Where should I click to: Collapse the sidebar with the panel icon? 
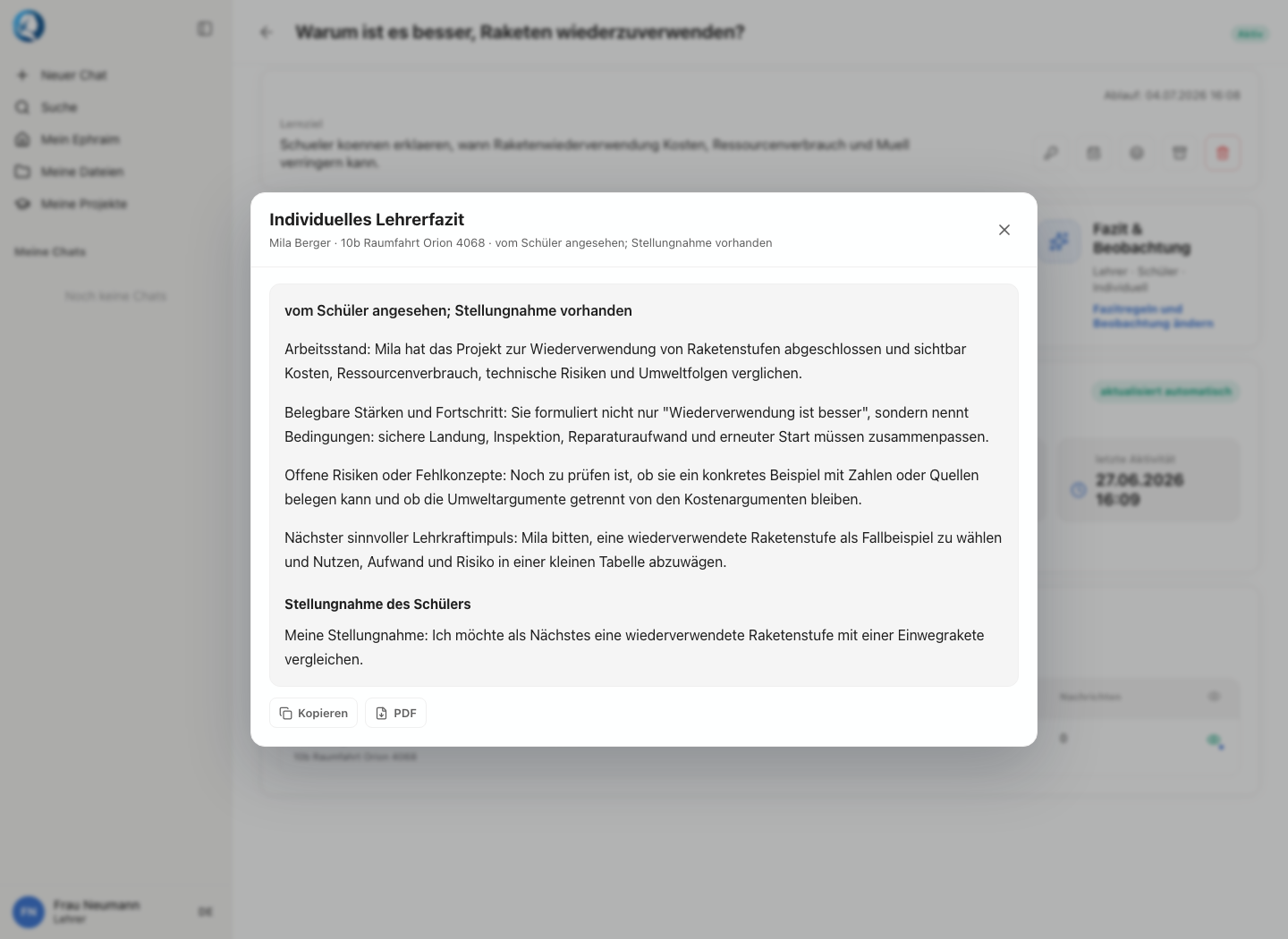pos(205,30)
